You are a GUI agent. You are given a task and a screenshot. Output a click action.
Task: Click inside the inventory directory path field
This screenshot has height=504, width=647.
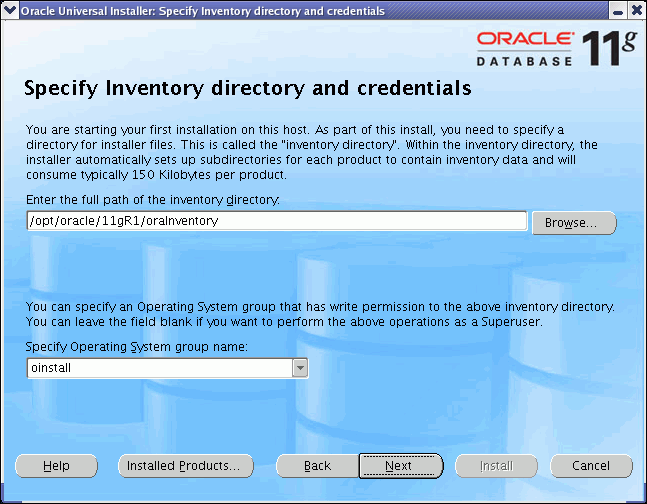tap(276, 221)
